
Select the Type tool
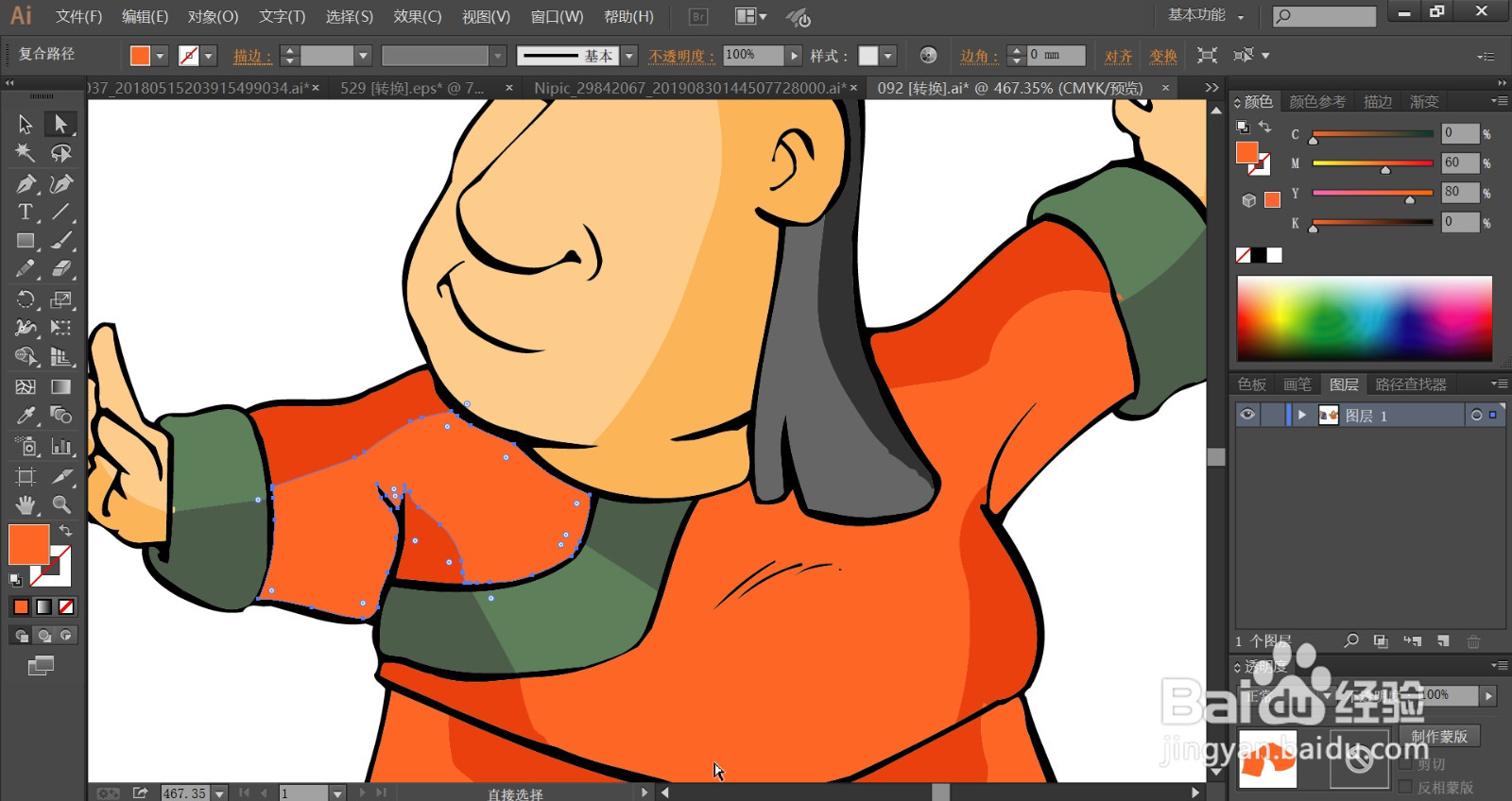[26, 212]
